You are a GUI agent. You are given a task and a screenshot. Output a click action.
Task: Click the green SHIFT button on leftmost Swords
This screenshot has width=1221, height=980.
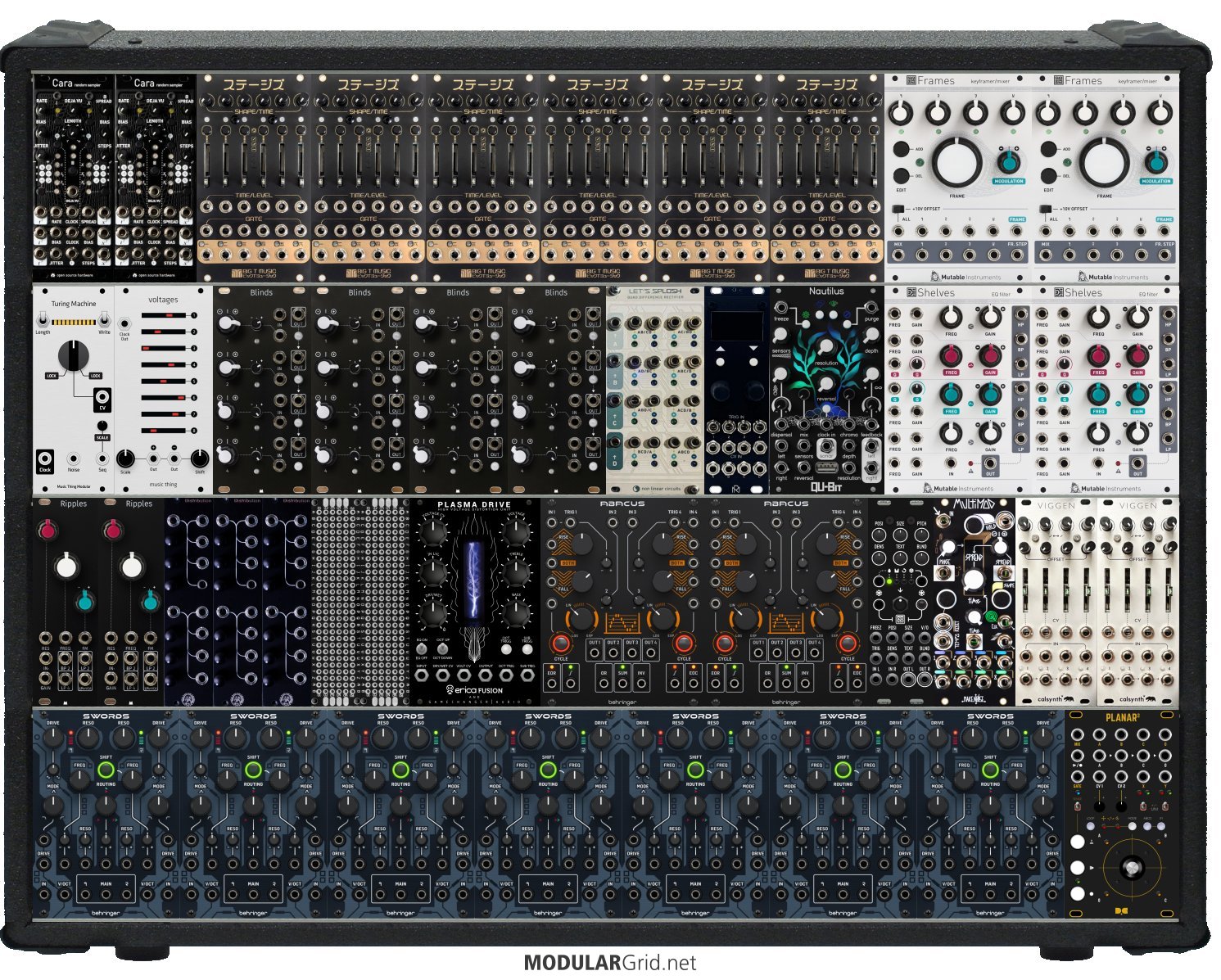tap(106, 770)
